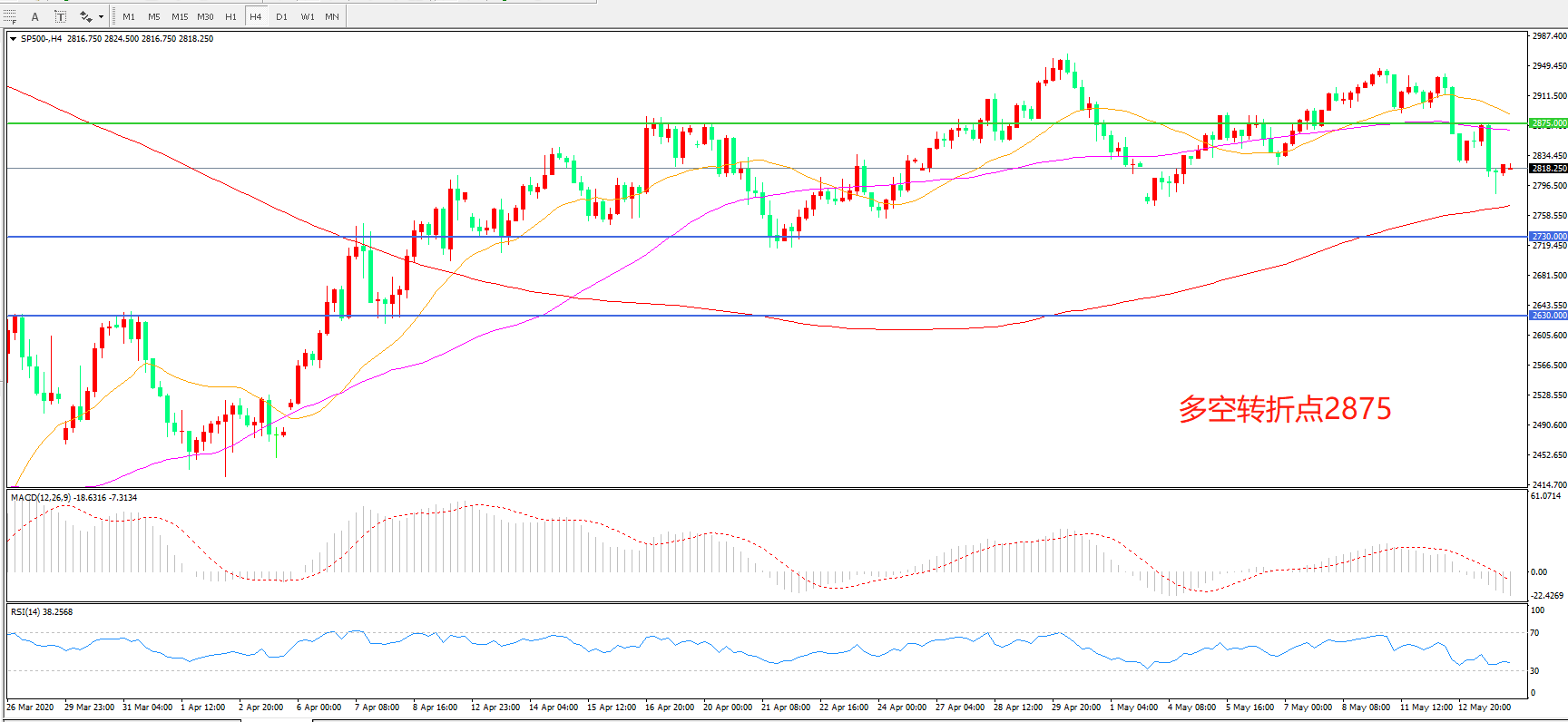Change chart to W1 weekly timeframe
This screenshot has width=1568, height=722.
(x=308, y=16)
